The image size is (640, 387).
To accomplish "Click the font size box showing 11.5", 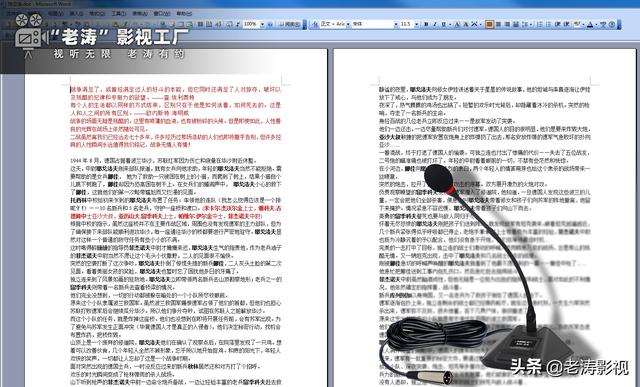I will click(x=407, y=24).
